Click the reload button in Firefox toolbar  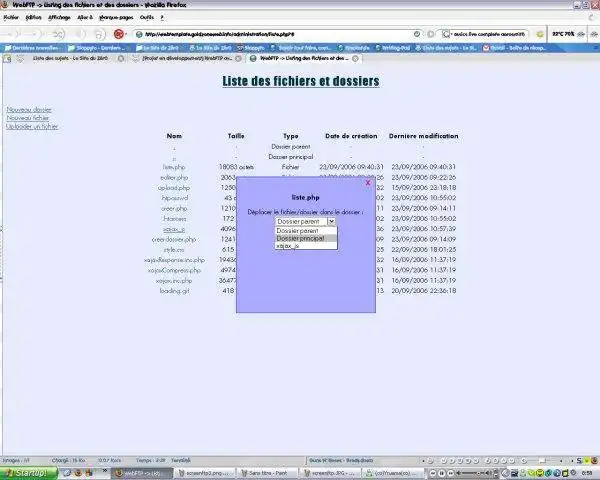click(x=58, y=34)
